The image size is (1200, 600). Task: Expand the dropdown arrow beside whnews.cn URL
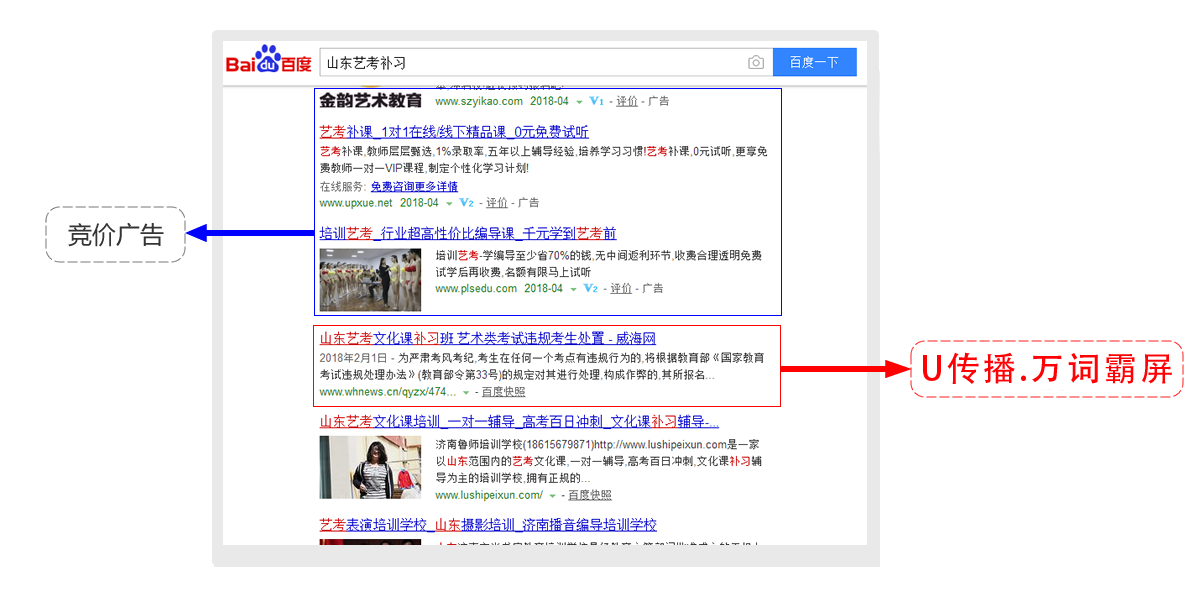pos(466,393)
